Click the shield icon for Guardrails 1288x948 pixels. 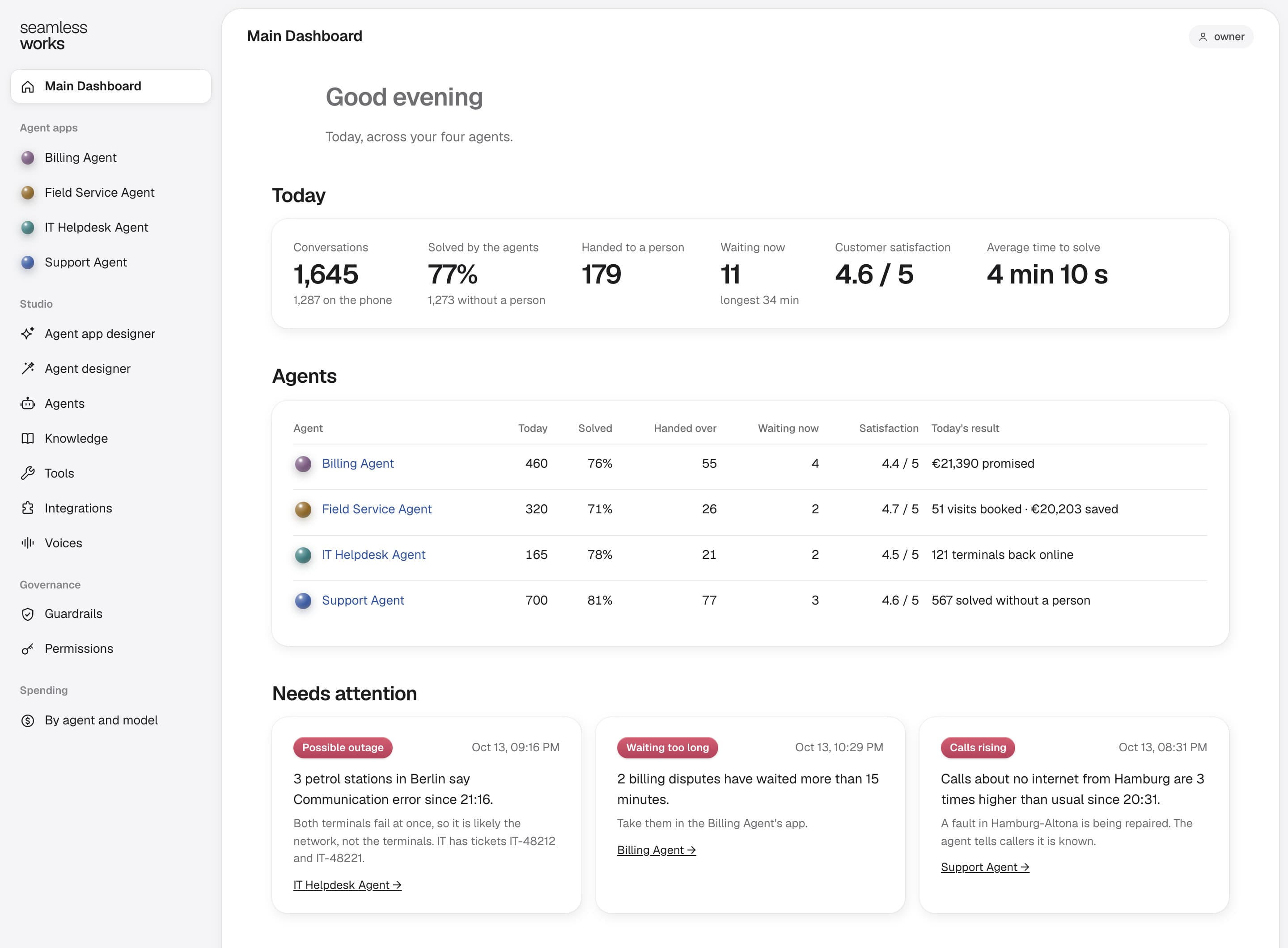tap(28, 614)
